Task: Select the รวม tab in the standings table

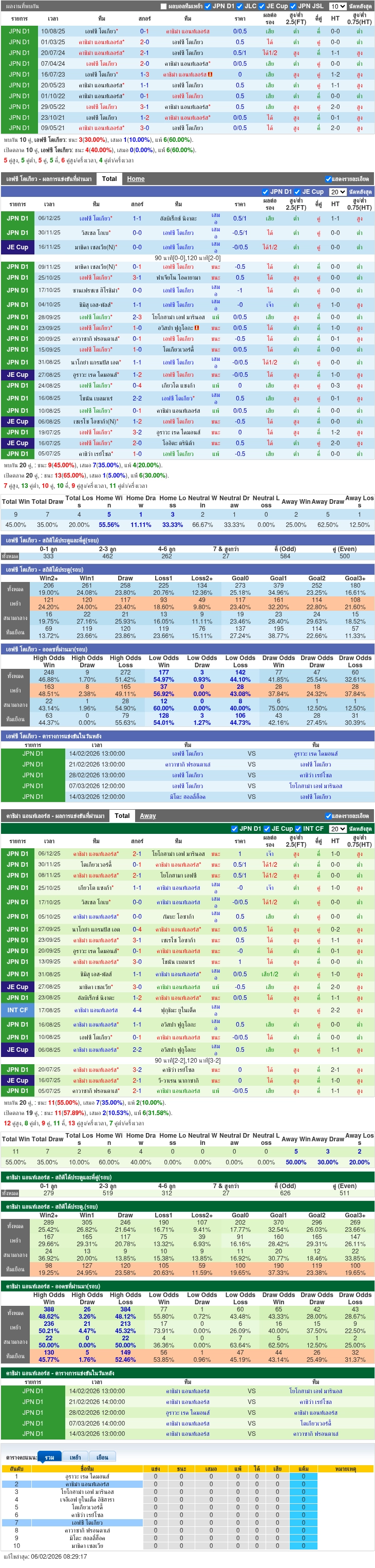Action: click(49, 1457)
